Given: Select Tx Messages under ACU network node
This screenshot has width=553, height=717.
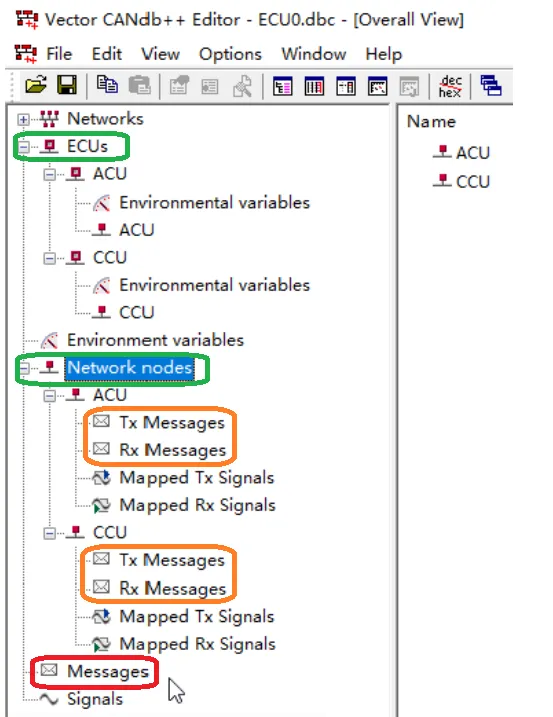Looking at the screenshot, I should [172, 423].
